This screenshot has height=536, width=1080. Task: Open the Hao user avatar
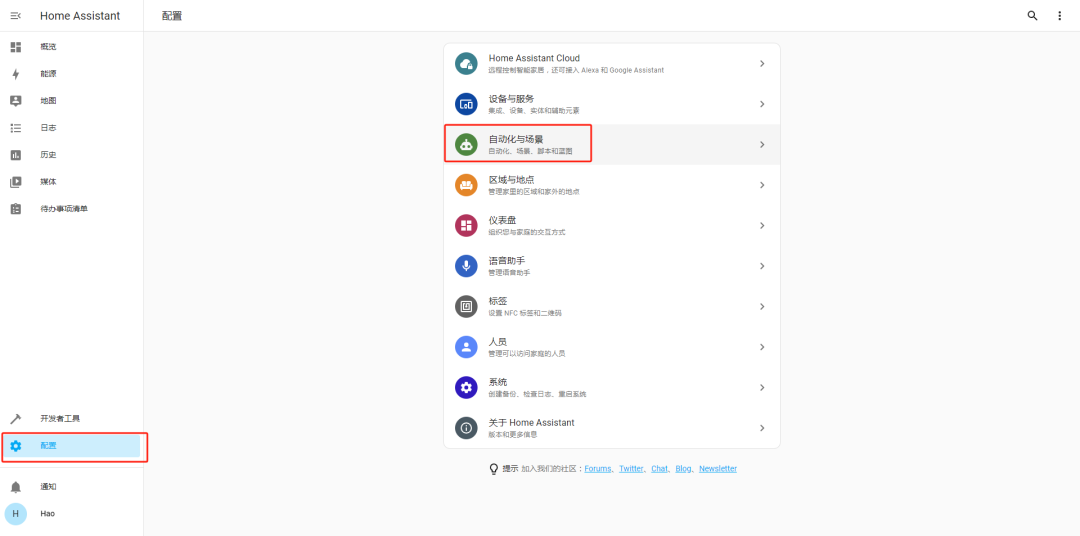click(x=16, y=514)
